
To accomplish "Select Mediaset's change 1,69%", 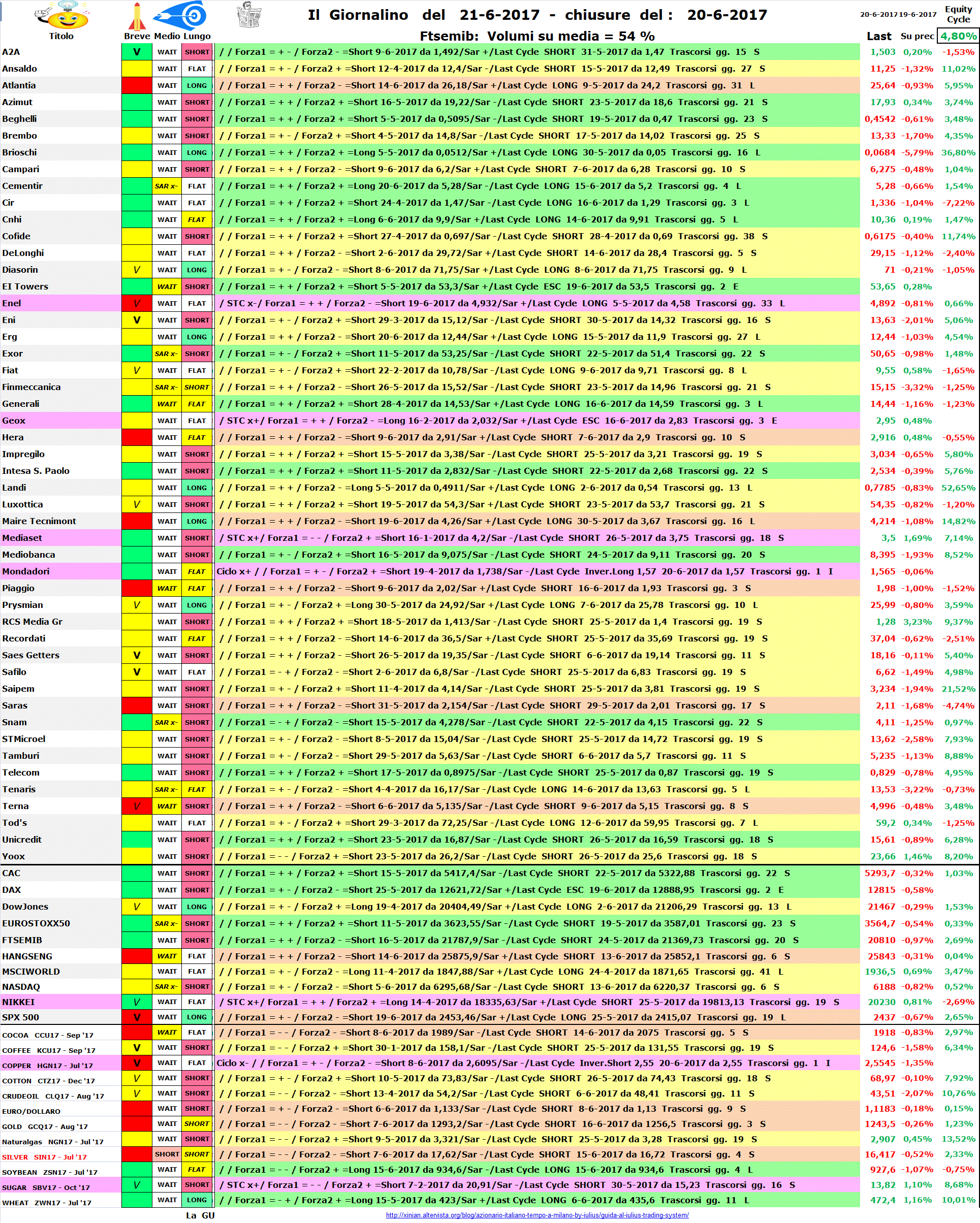I will [x=918, y=538].
